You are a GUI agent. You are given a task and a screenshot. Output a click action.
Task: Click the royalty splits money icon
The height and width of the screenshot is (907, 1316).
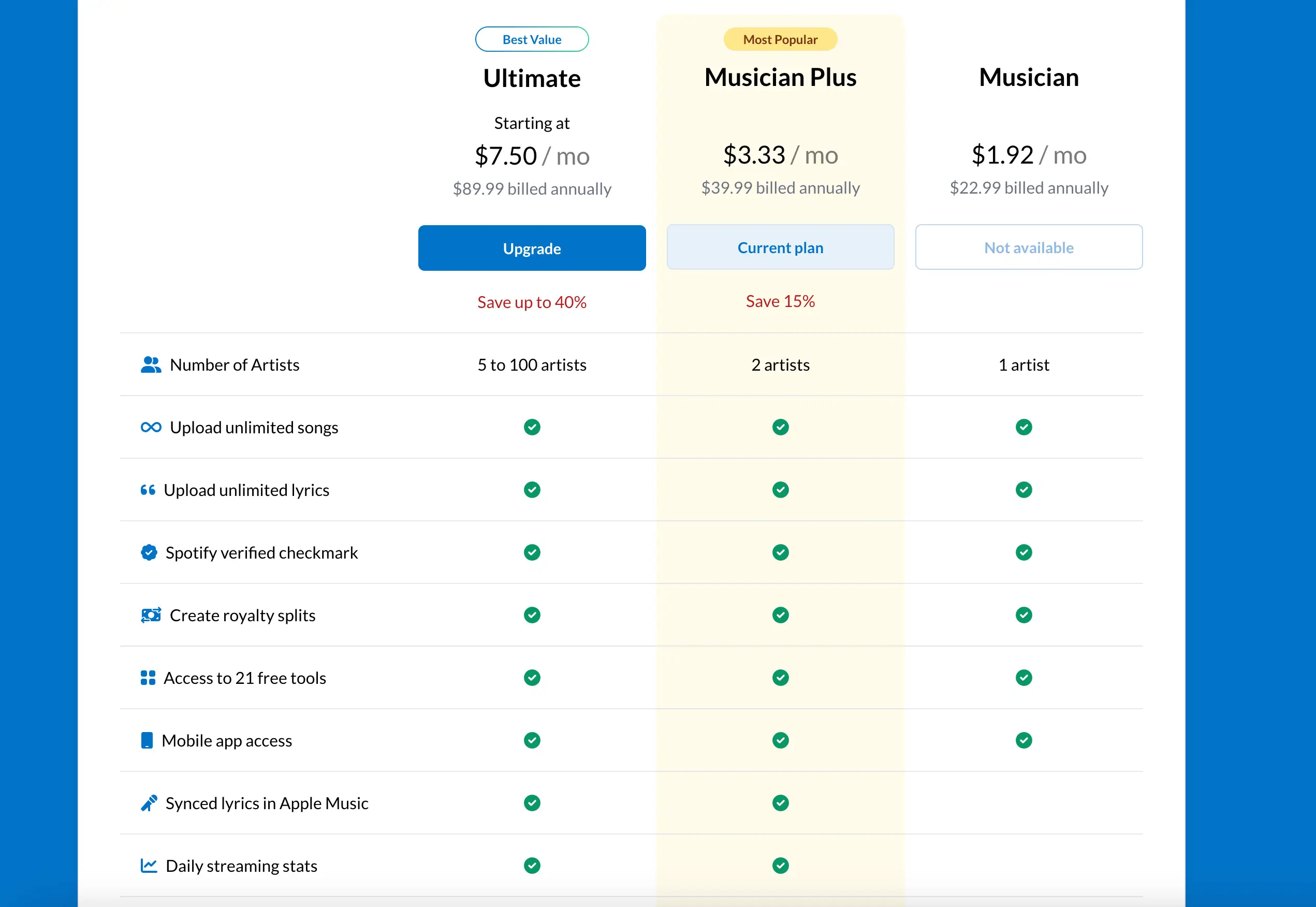pyautogui.click(x=151, y=615)
